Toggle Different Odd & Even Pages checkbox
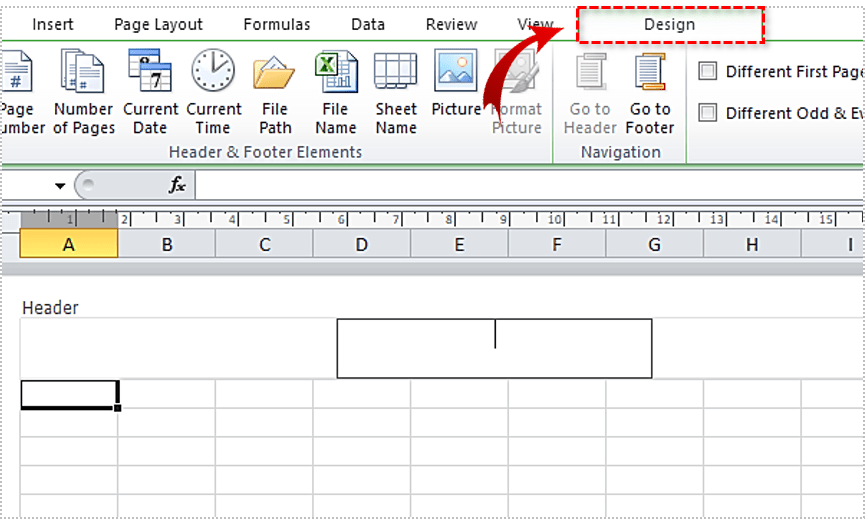Image resolution: width=865 pixels, height=519 pixels. click(x=708, y=113)
